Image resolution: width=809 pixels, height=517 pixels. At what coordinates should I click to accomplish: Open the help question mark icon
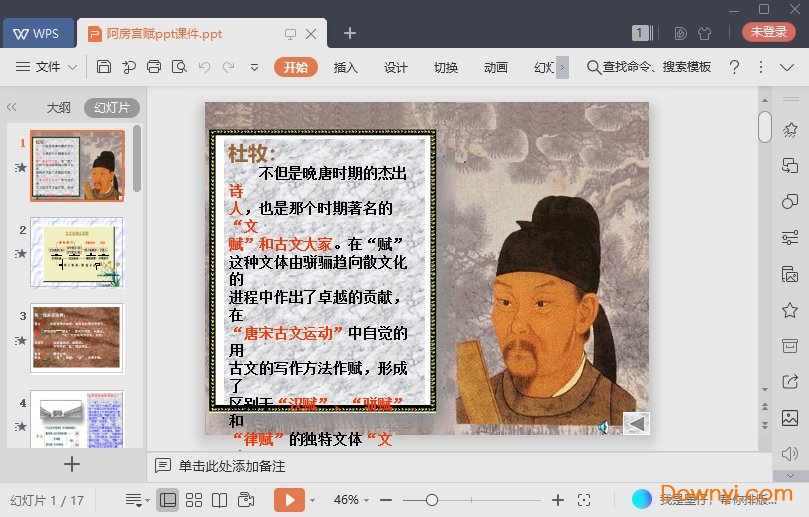tap(734, 67)
